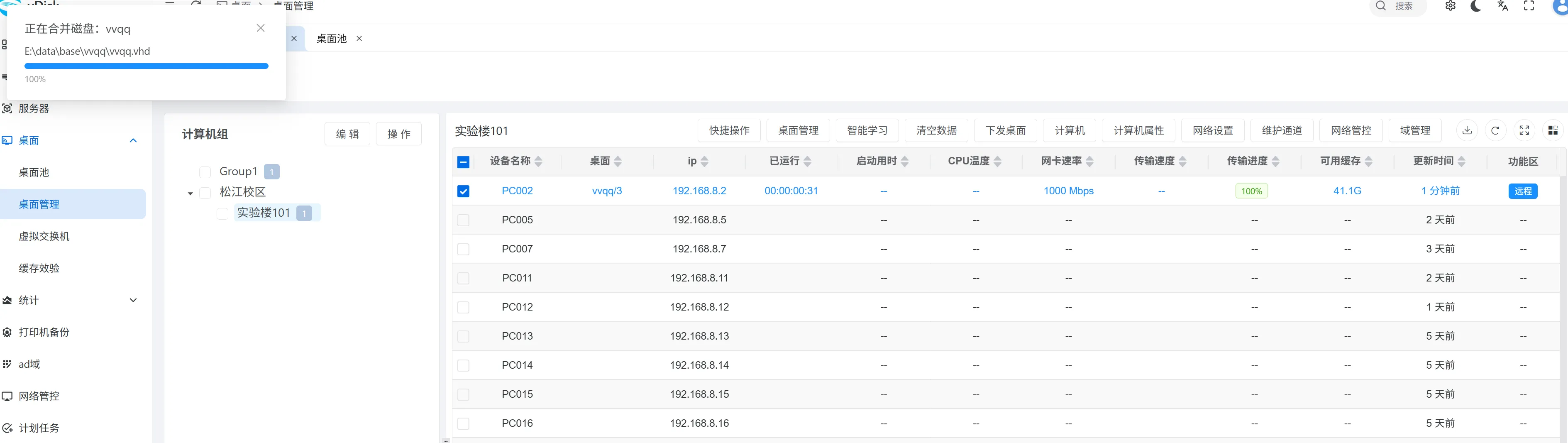Sort by 更新时间 column arrows
Image resolution: width=1568 pixels, height=443 pixels.
(x=1462, y=161)
